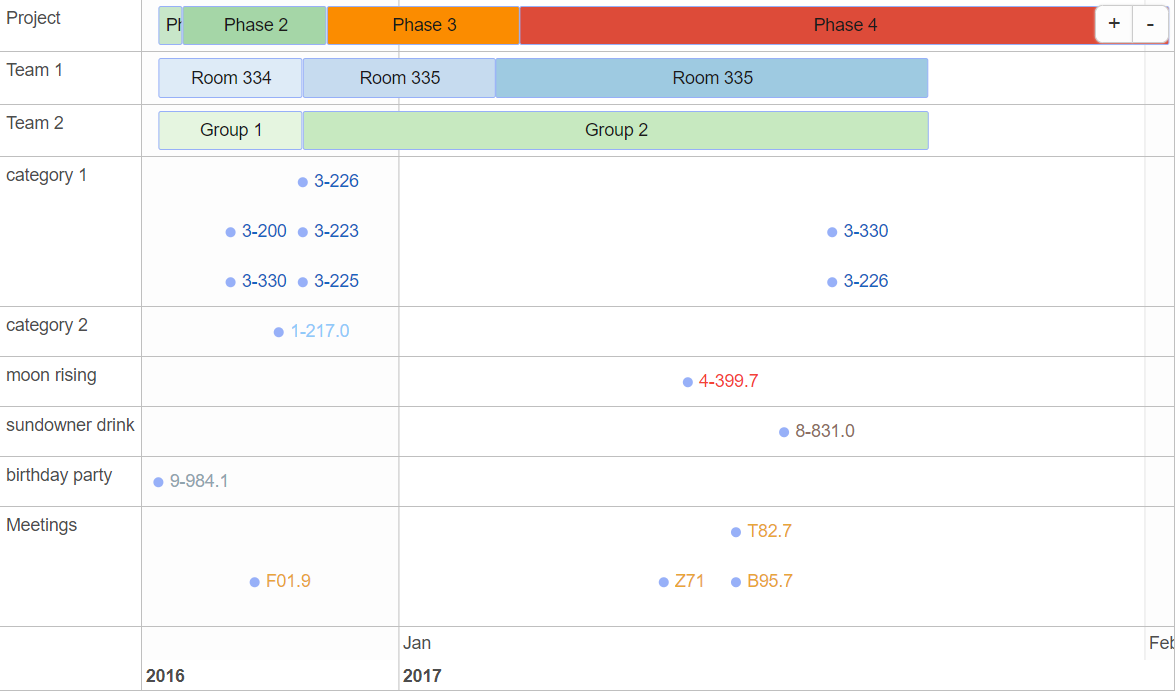Select the Group 1 block in Team 2

230,130
